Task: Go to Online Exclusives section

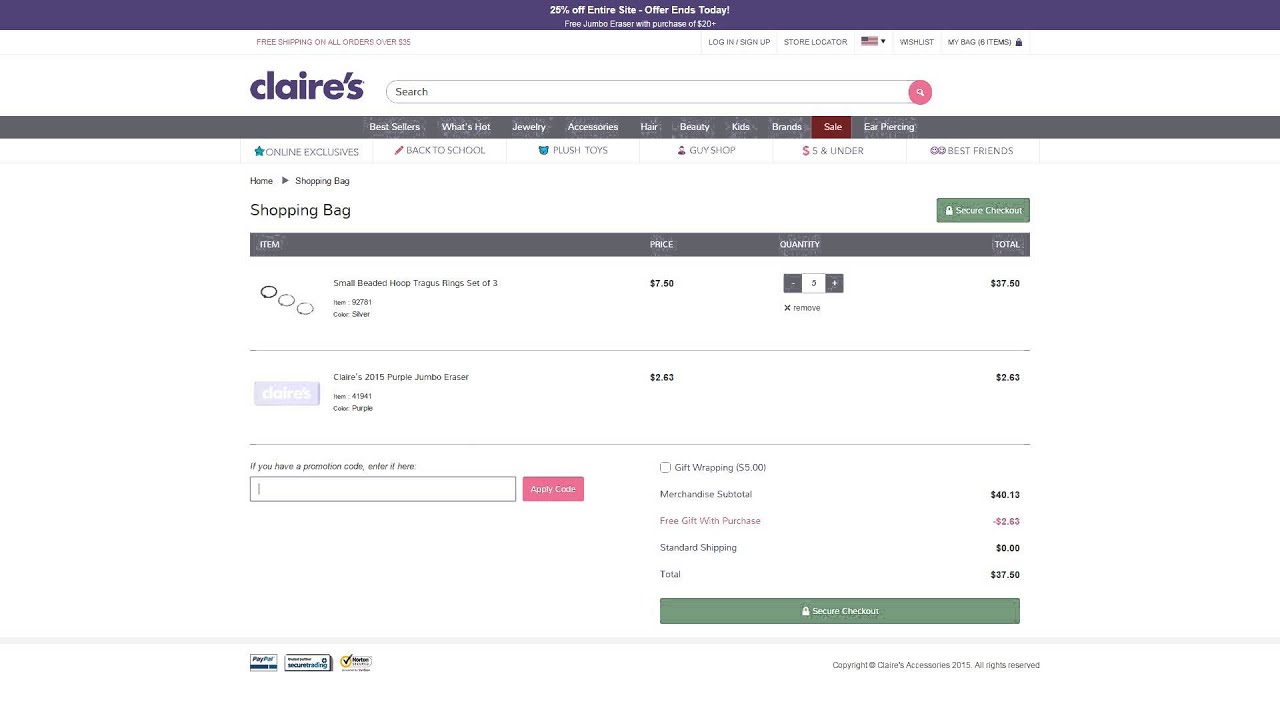Action: [x=306, y=151]
